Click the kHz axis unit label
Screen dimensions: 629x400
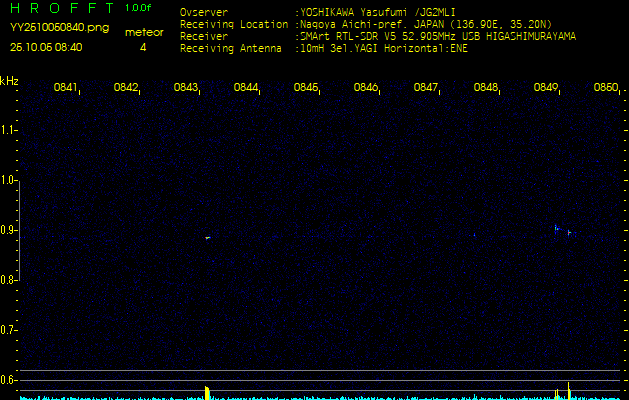point(9,81)
